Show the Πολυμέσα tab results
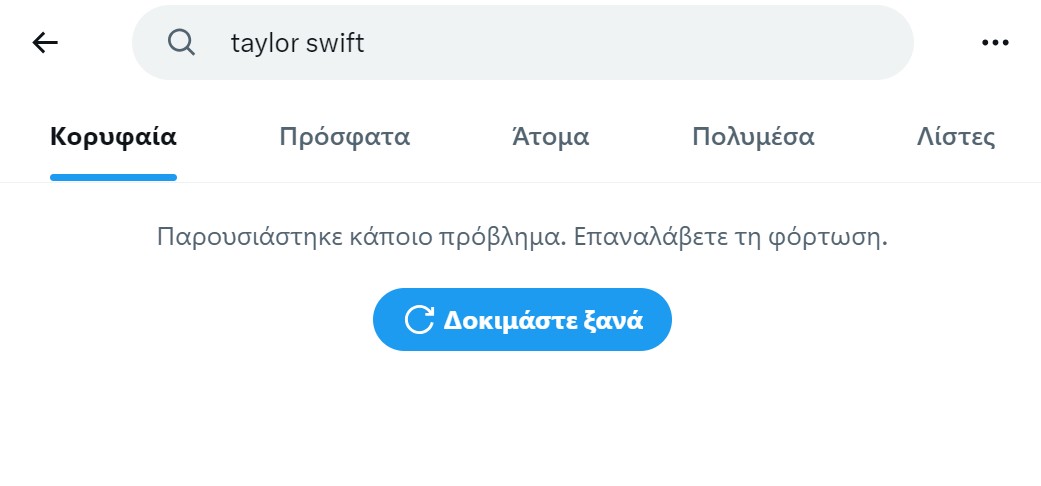Screen dimensions: 1041x486 point(753,137)
